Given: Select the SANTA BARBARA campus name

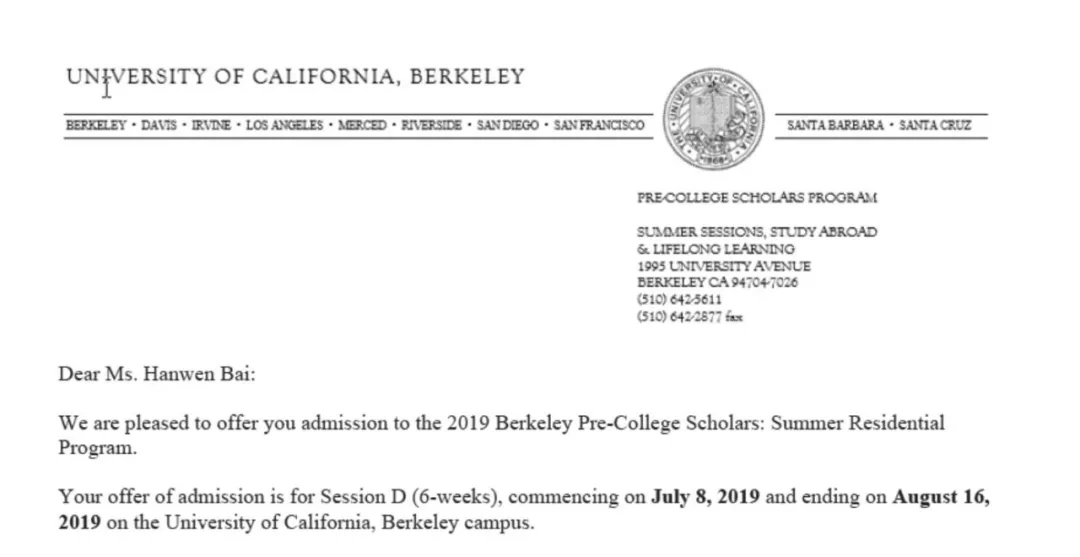Looking at the screenshot, I should [835, 126].
